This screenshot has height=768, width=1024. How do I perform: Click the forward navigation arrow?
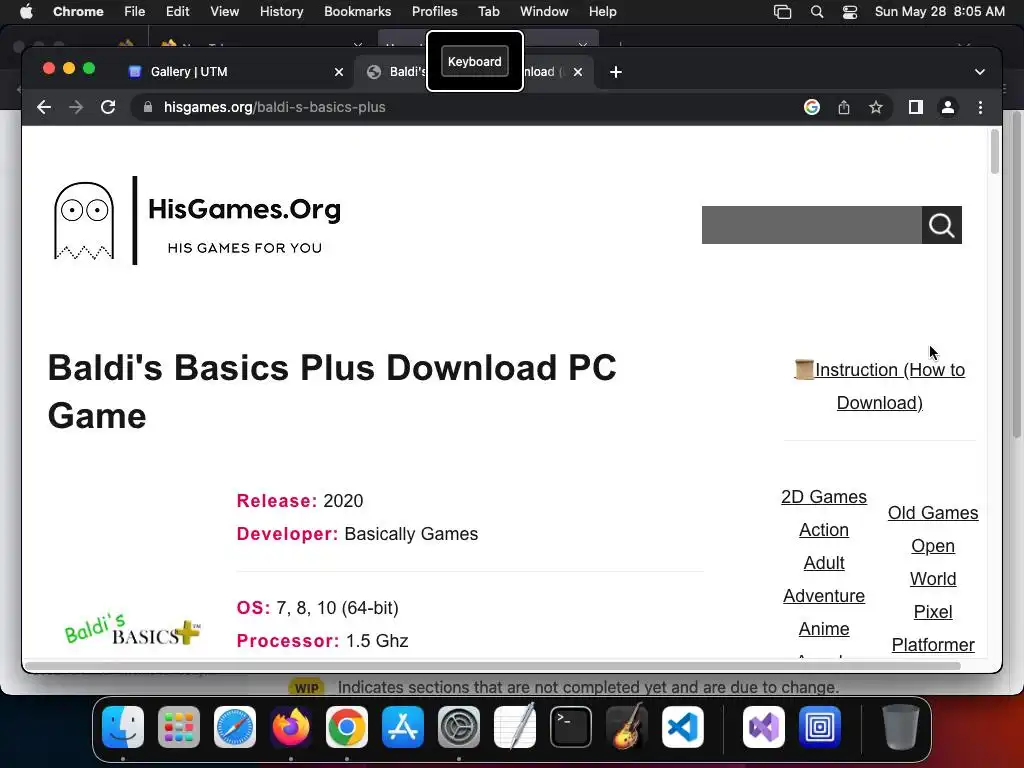coord(76,107)
